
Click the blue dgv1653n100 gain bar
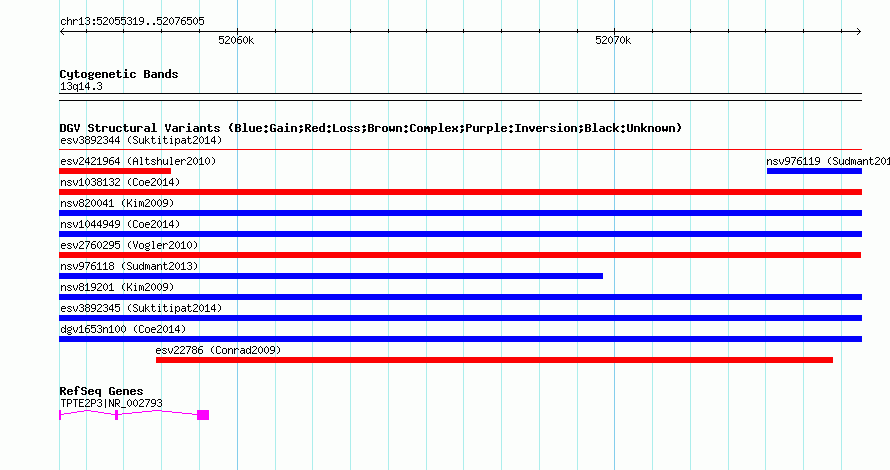[460, 339]
